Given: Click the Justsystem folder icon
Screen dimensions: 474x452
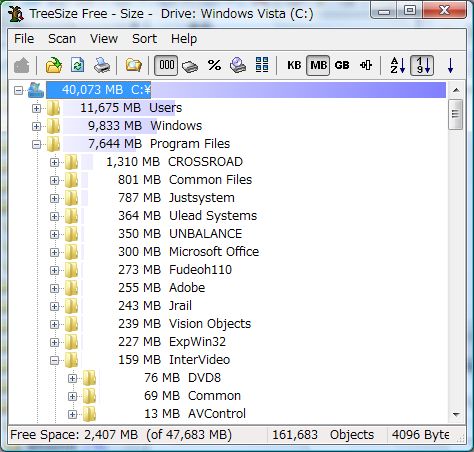Looking at the screenshot, I should coord(71,198).
